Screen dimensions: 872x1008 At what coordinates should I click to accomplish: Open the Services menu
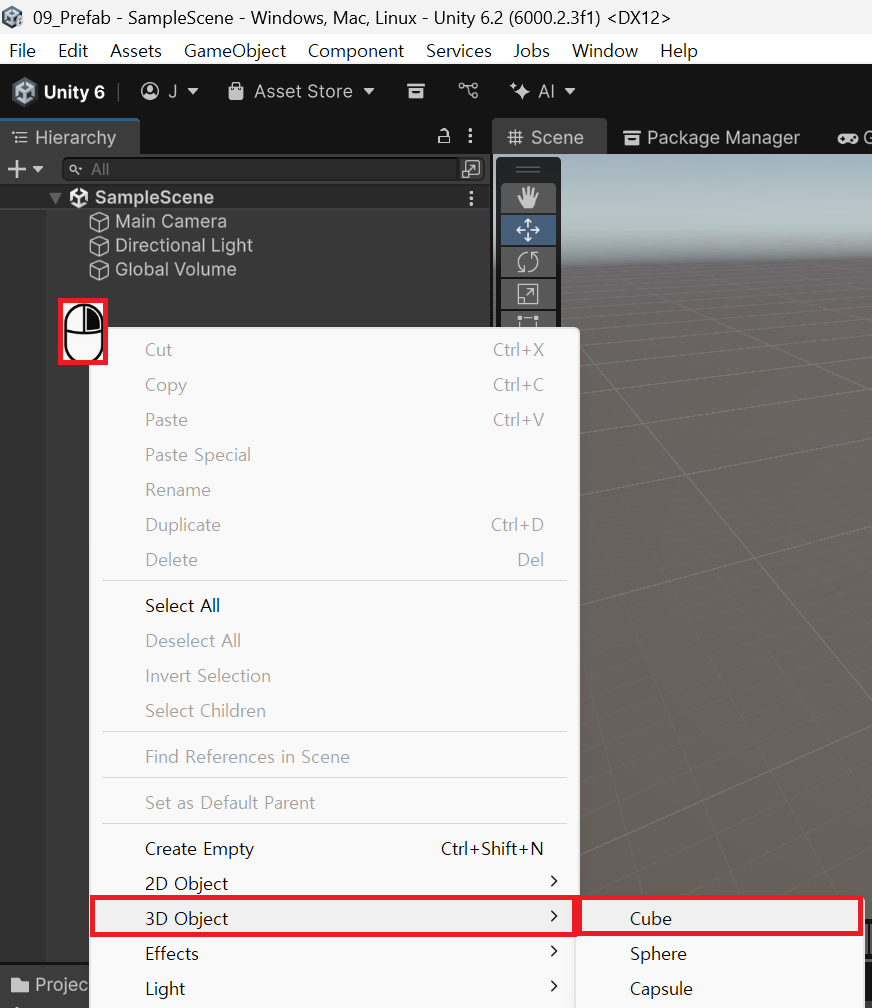tap(459, 51)
